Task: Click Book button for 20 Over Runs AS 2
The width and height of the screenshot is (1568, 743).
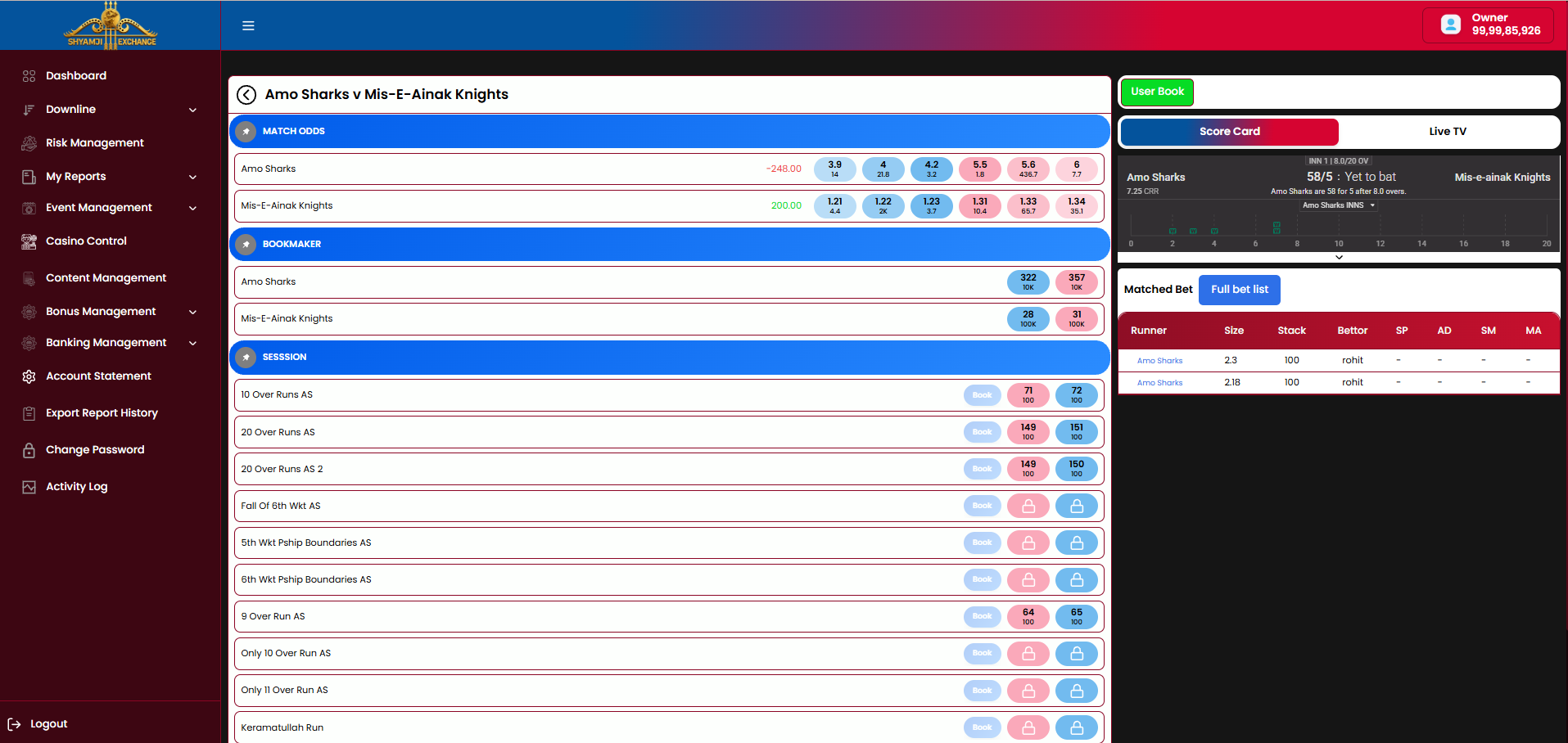Action: (x=982, y=469)
